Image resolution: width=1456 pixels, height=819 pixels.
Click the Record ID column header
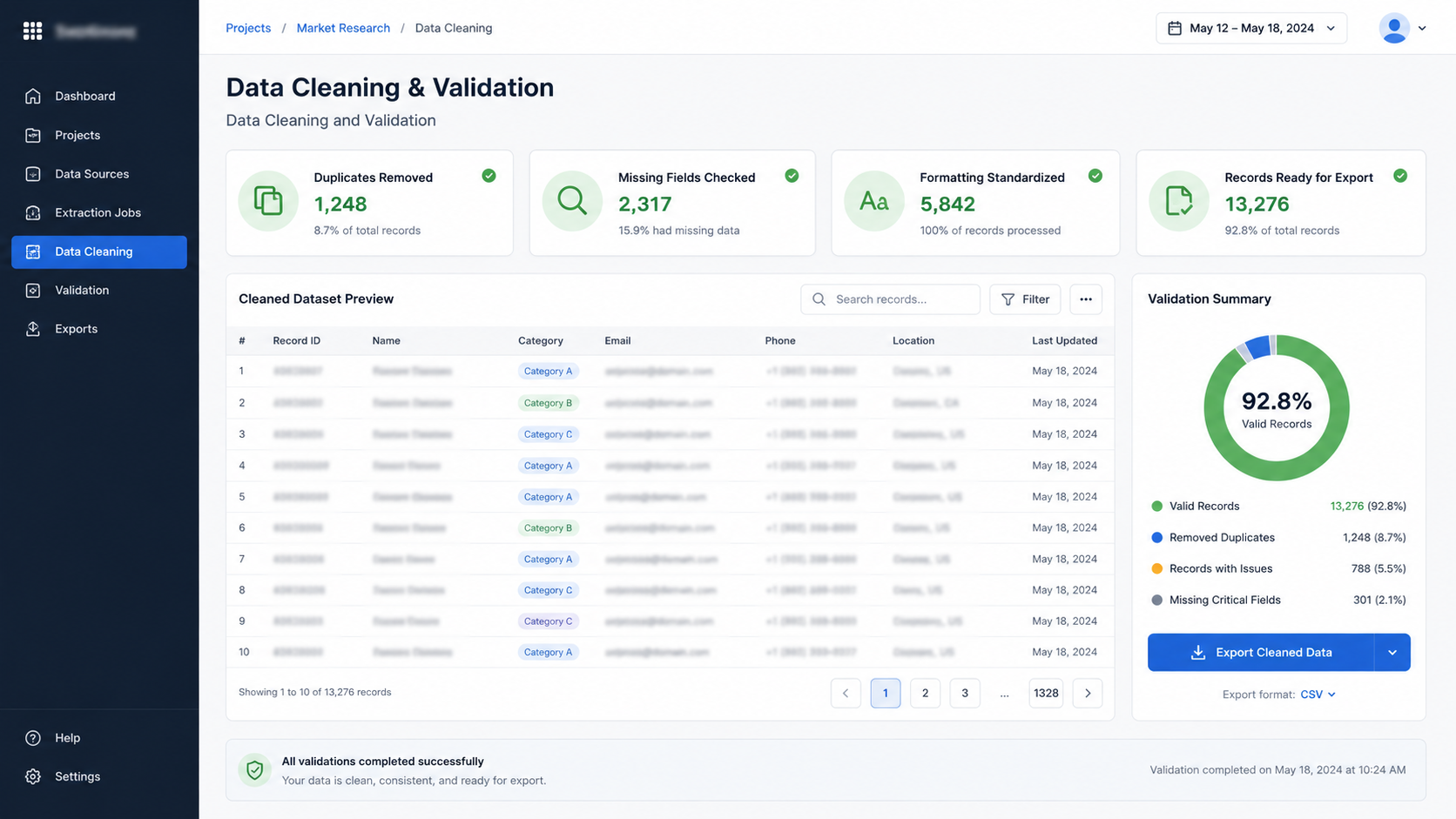tap(297, 341)
